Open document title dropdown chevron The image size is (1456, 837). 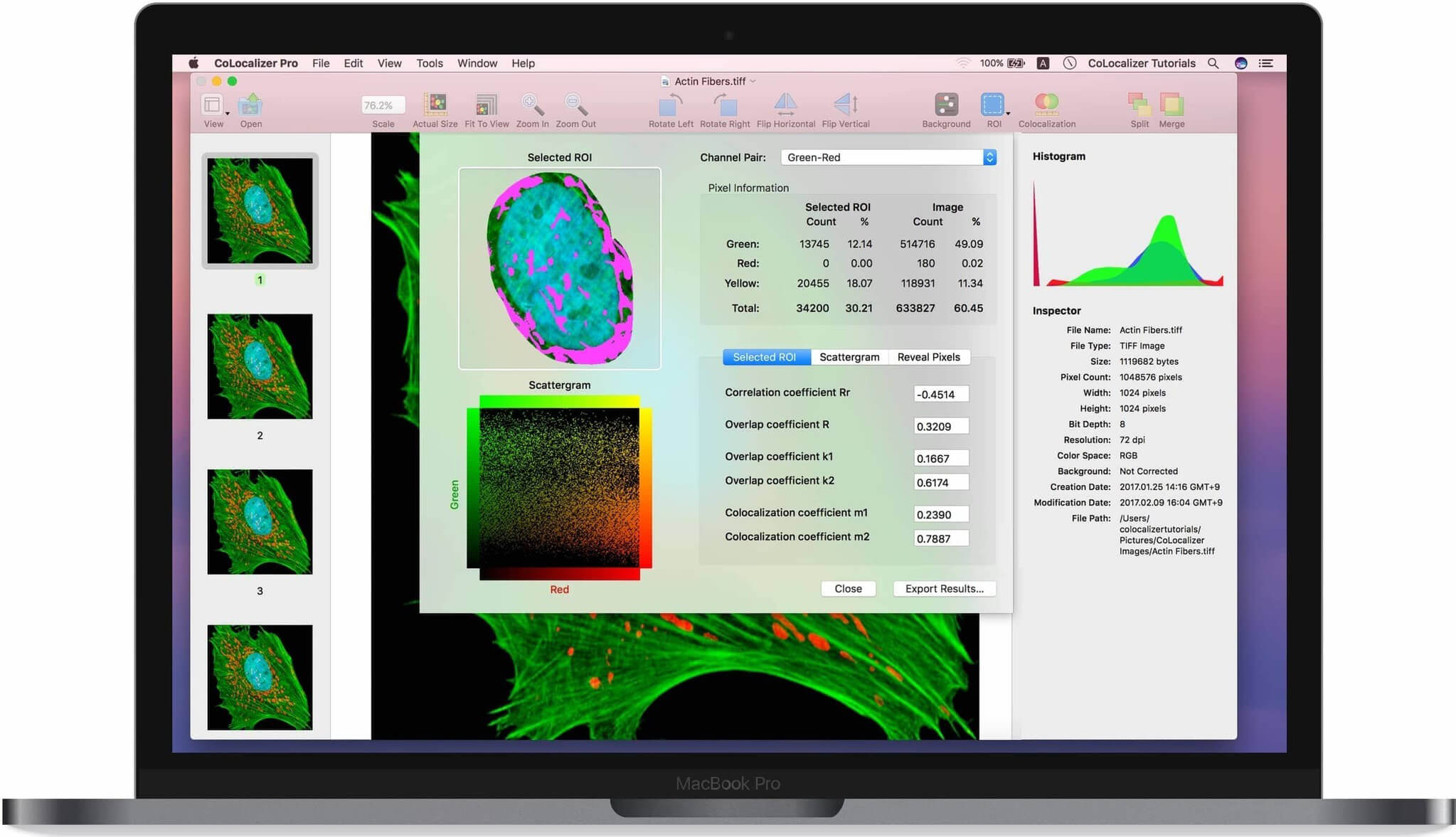coord(753,81)
